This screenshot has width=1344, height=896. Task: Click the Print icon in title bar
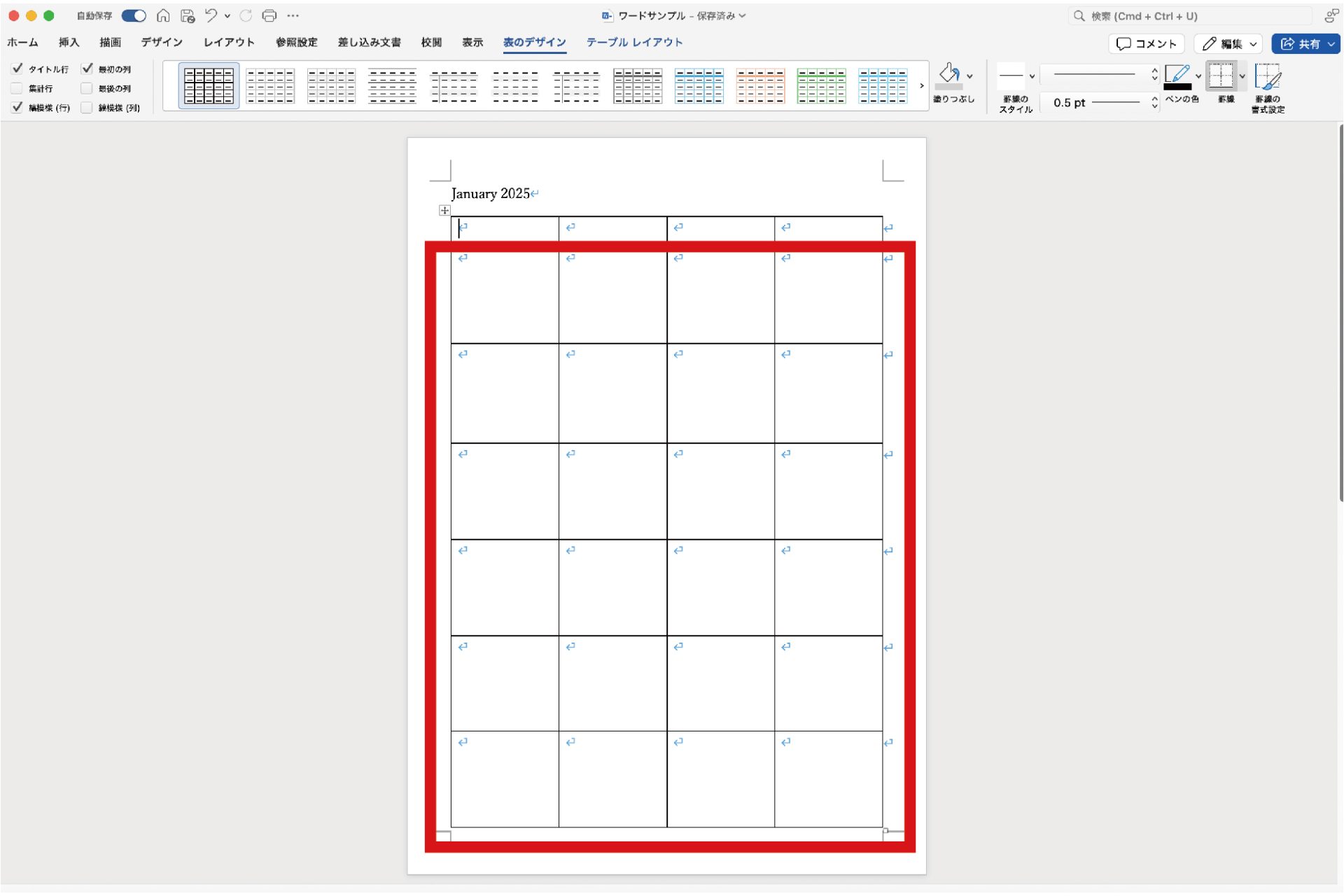269,15
